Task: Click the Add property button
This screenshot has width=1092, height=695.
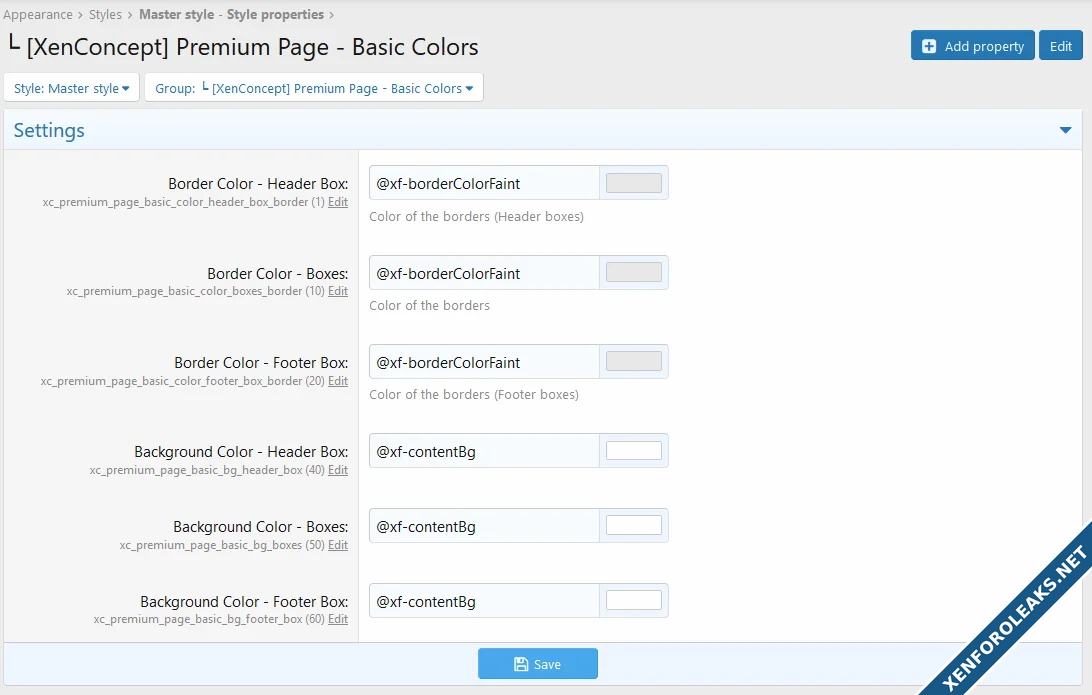Action: coord(972,46)
